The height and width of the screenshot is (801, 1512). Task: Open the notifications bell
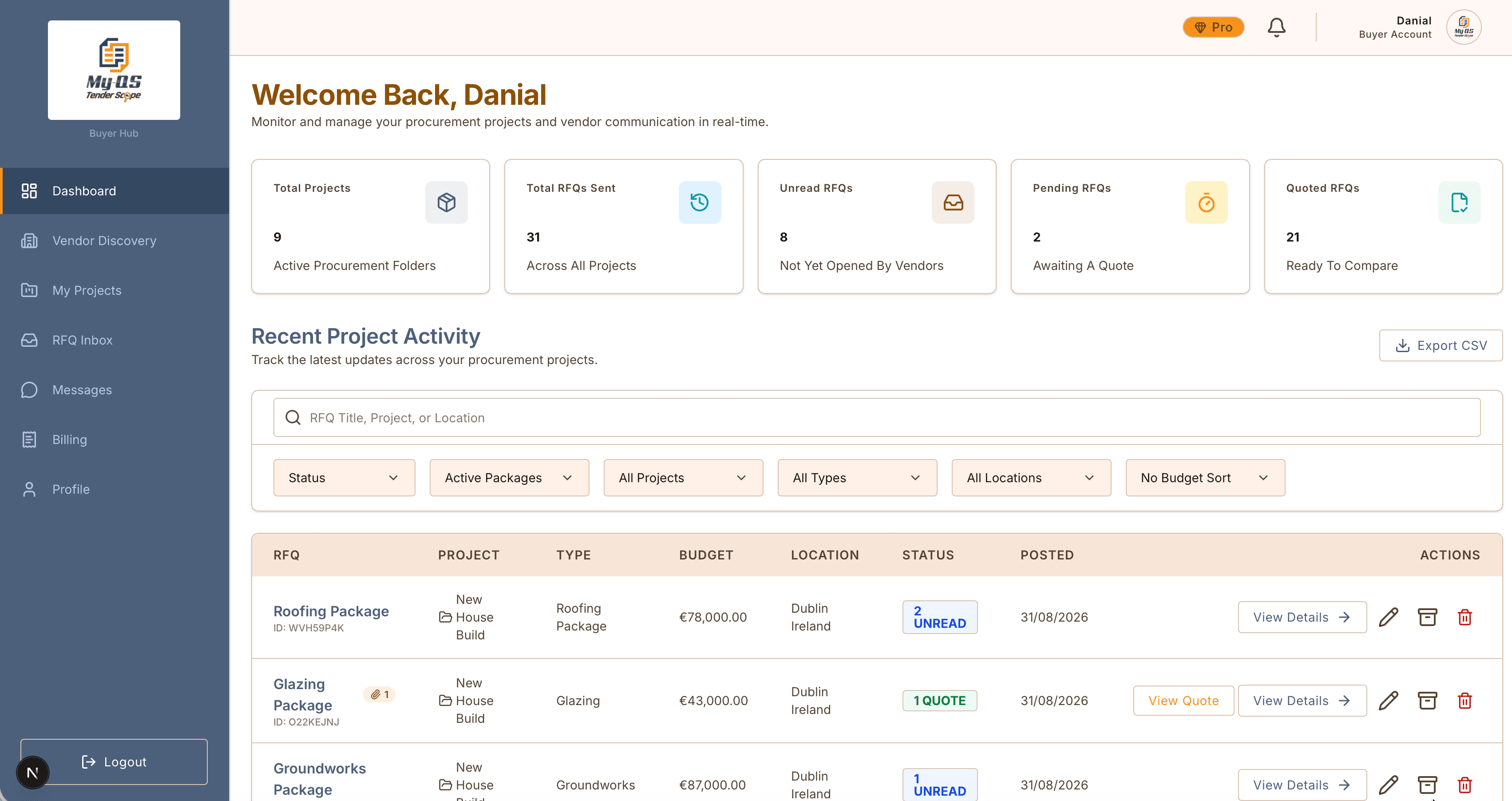coord(1276,27)
